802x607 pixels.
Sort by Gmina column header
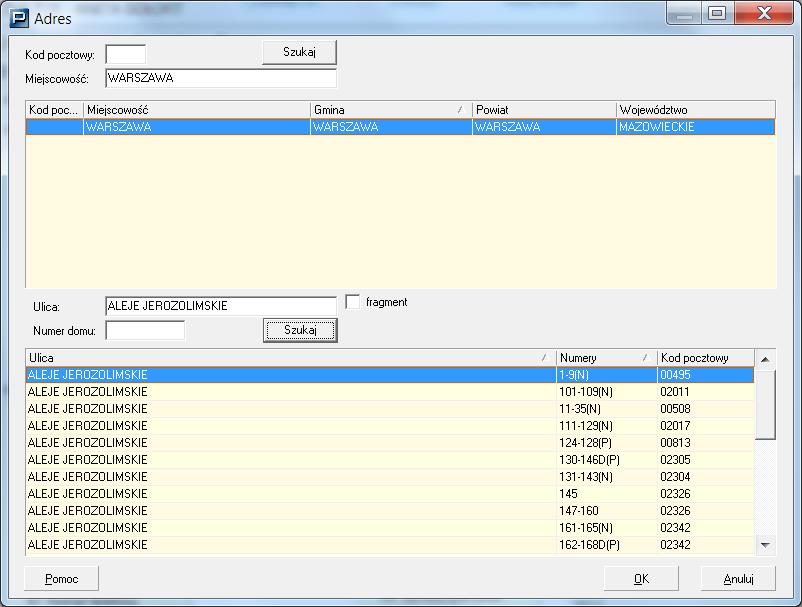[390, 110]
